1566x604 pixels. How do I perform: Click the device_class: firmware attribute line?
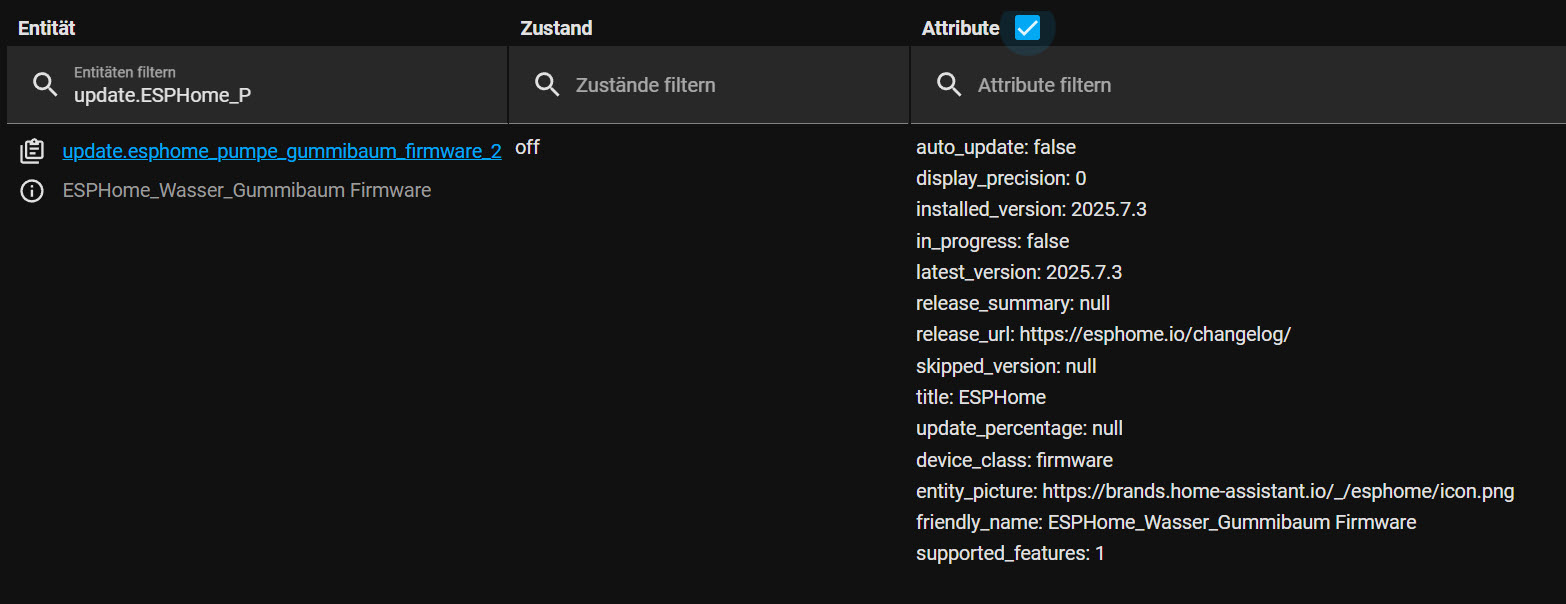(x=1014, y=460)
